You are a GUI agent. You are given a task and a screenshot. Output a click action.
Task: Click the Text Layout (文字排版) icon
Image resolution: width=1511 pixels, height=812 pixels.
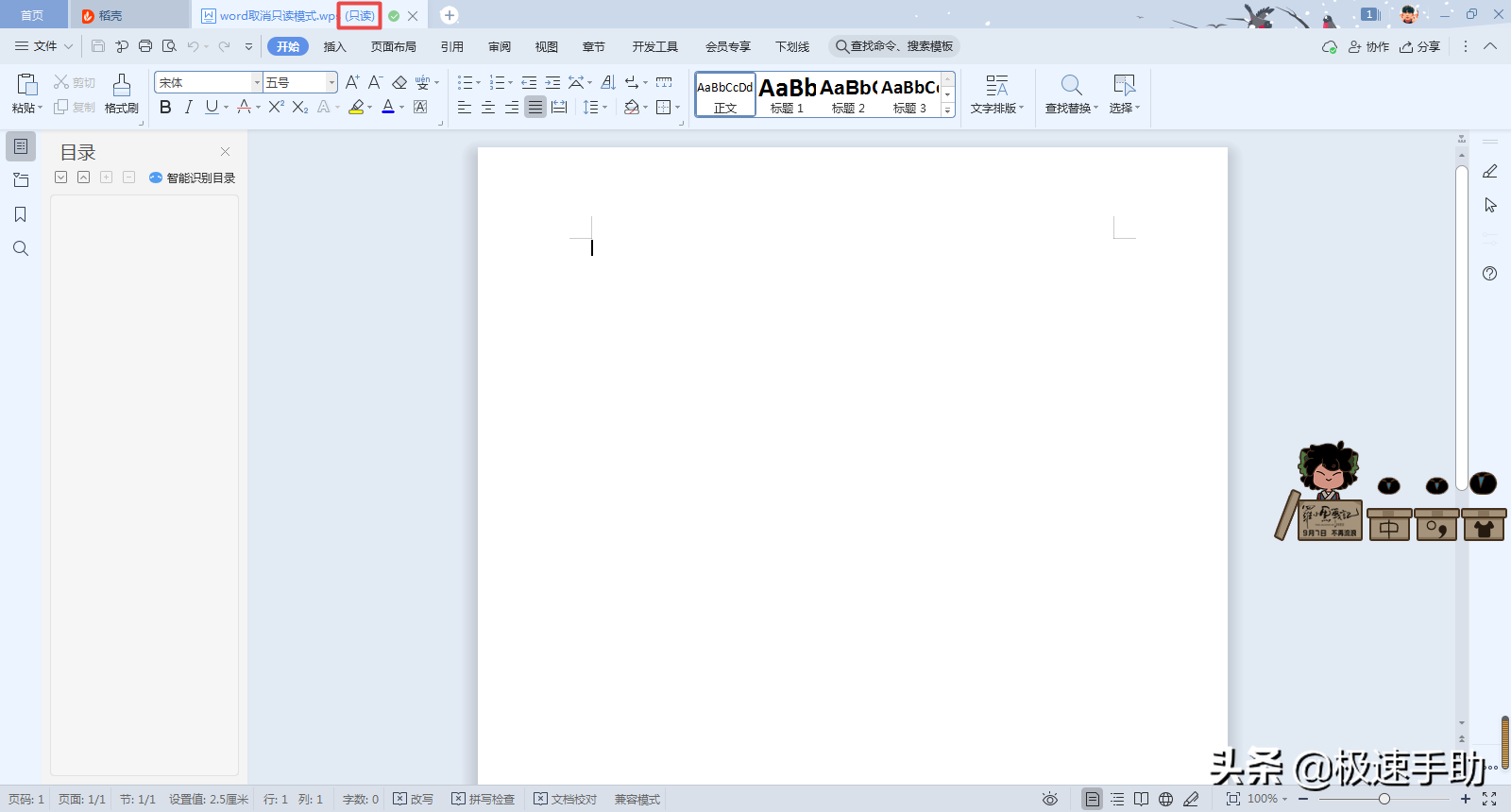click(x=996, y=86)
